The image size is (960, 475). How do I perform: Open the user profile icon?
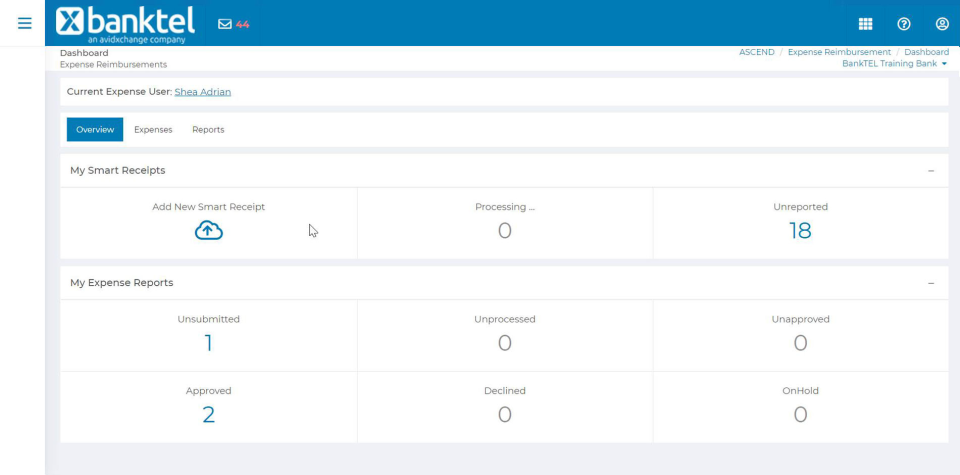click(942, 24)
